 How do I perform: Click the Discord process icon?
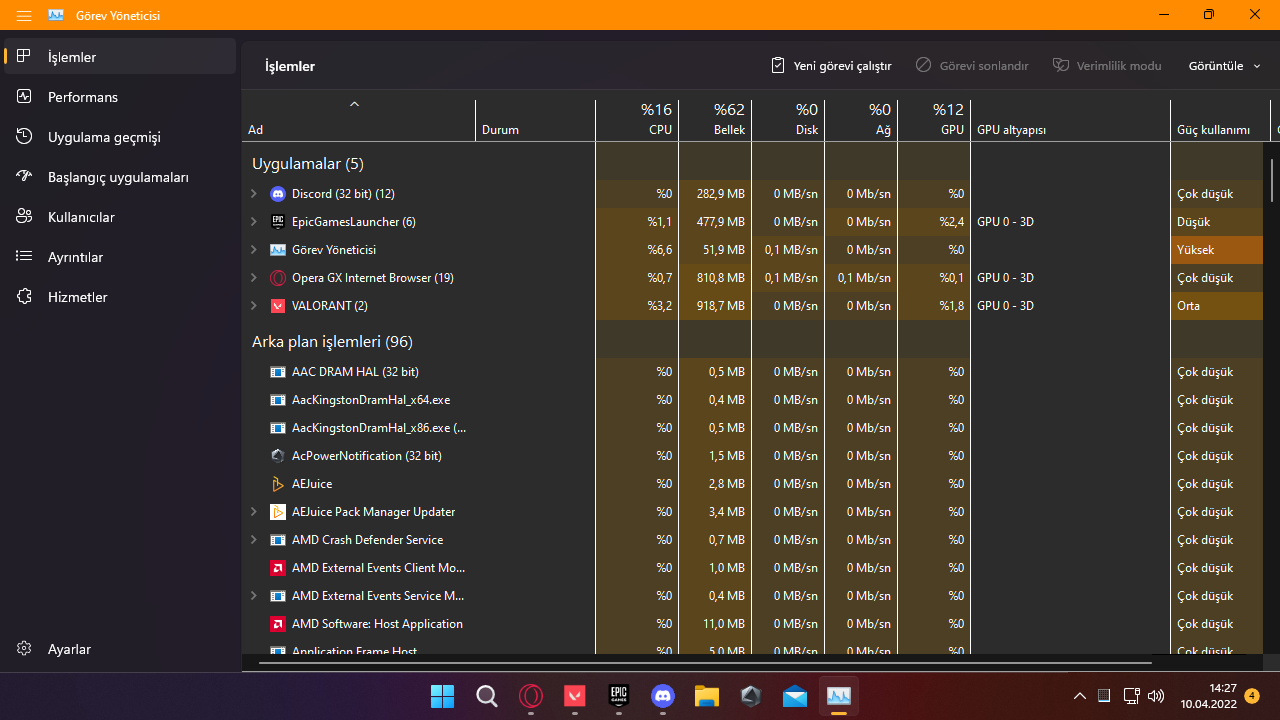(x=278, y=194)
